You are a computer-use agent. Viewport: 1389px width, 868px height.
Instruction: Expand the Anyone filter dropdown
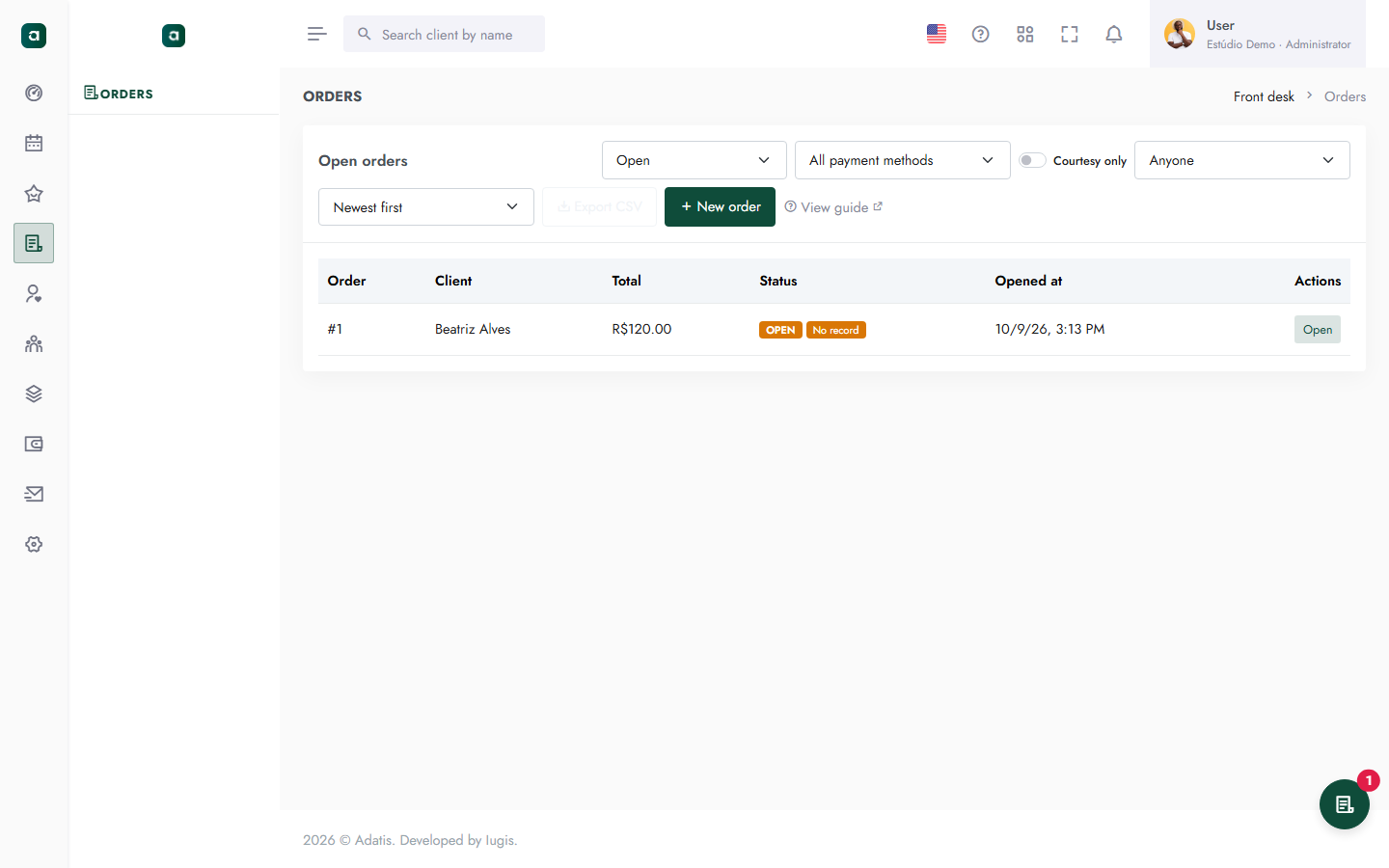pyautogui.click(x=1242, y=160)
